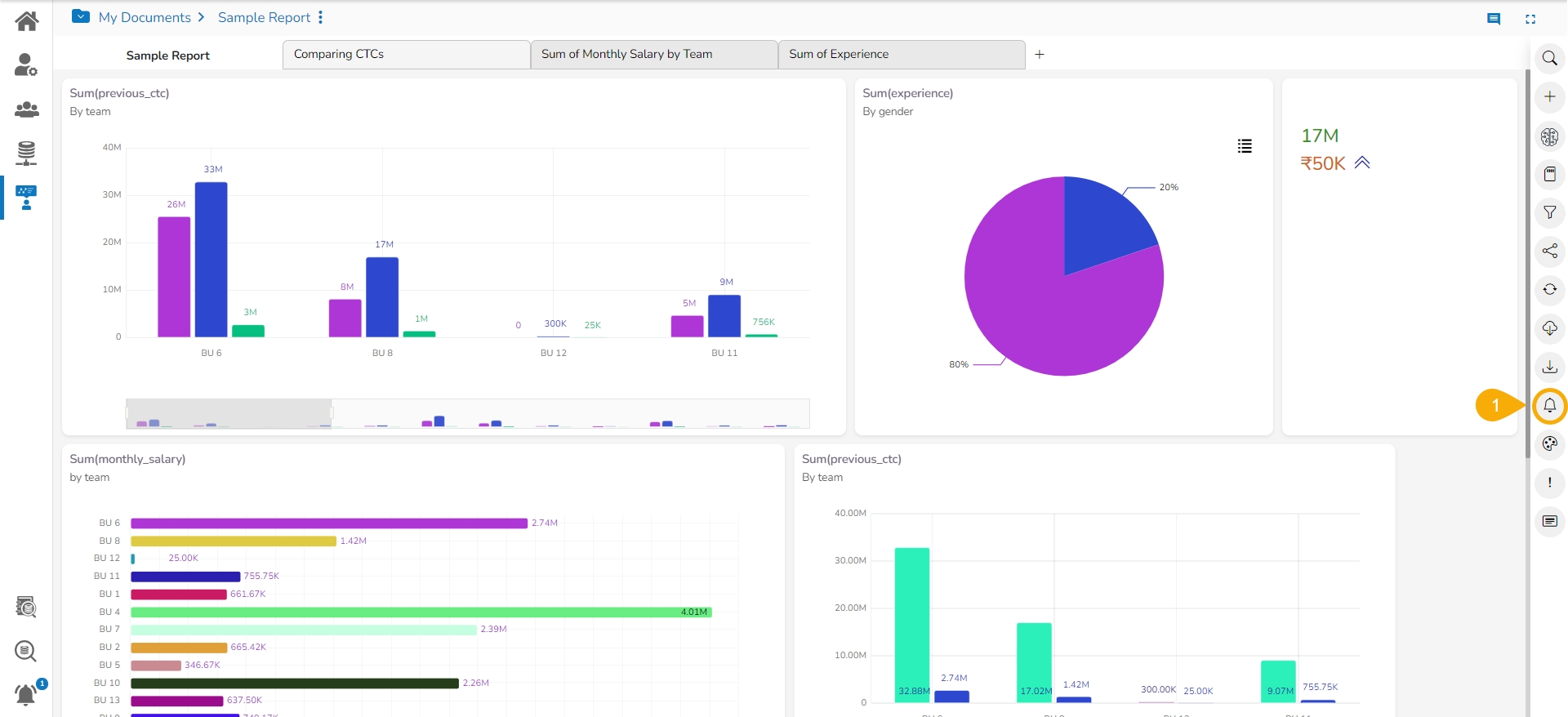Image resolution: width=1568 pixels, height=717 pixels.
Task: Add a new tab with plus button
Action: 1040,55
